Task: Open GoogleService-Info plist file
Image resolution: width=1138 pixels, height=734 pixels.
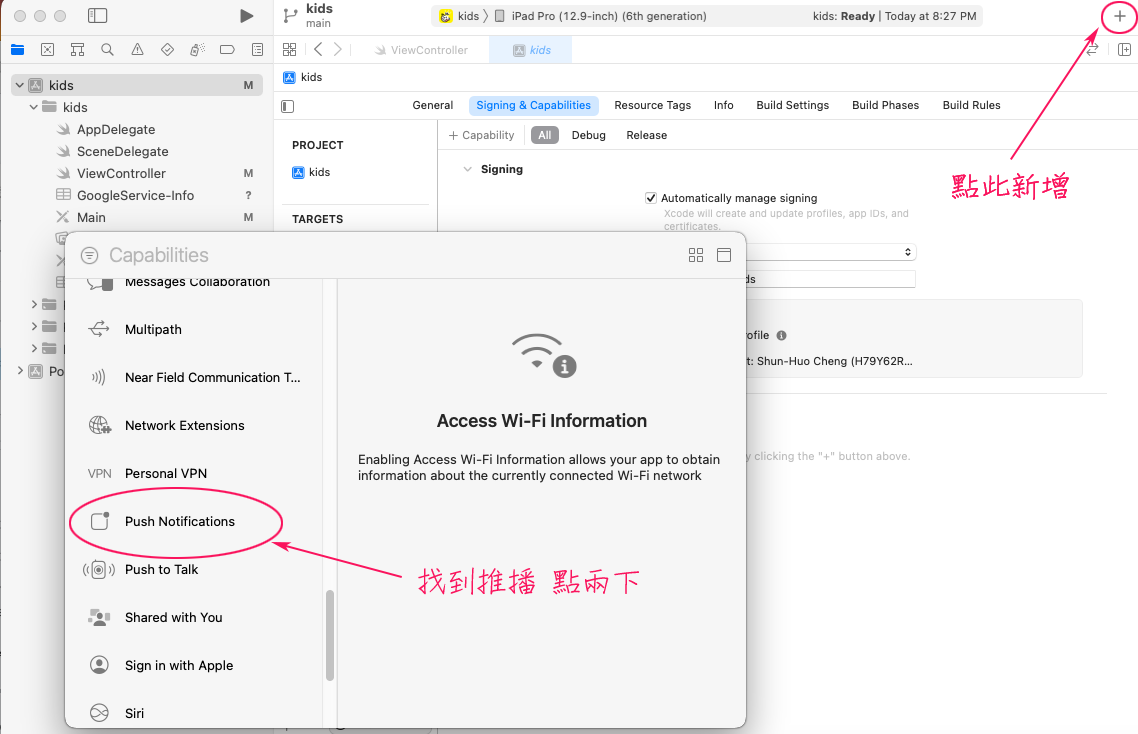Action: pos(138,195)
